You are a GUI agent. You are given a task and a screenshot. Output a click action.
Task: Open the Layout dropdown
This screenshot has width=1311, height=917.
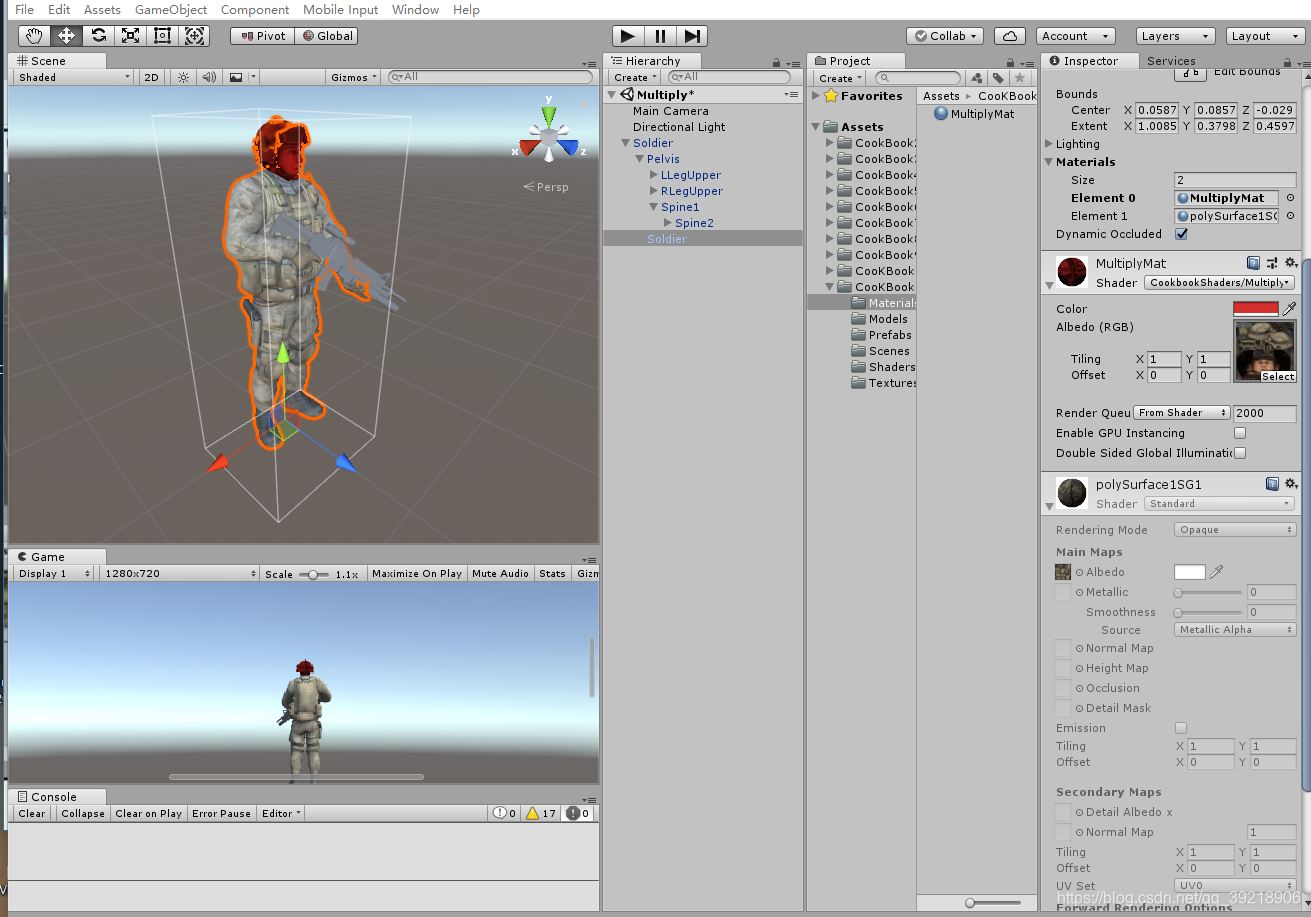tap(1264, 35)
